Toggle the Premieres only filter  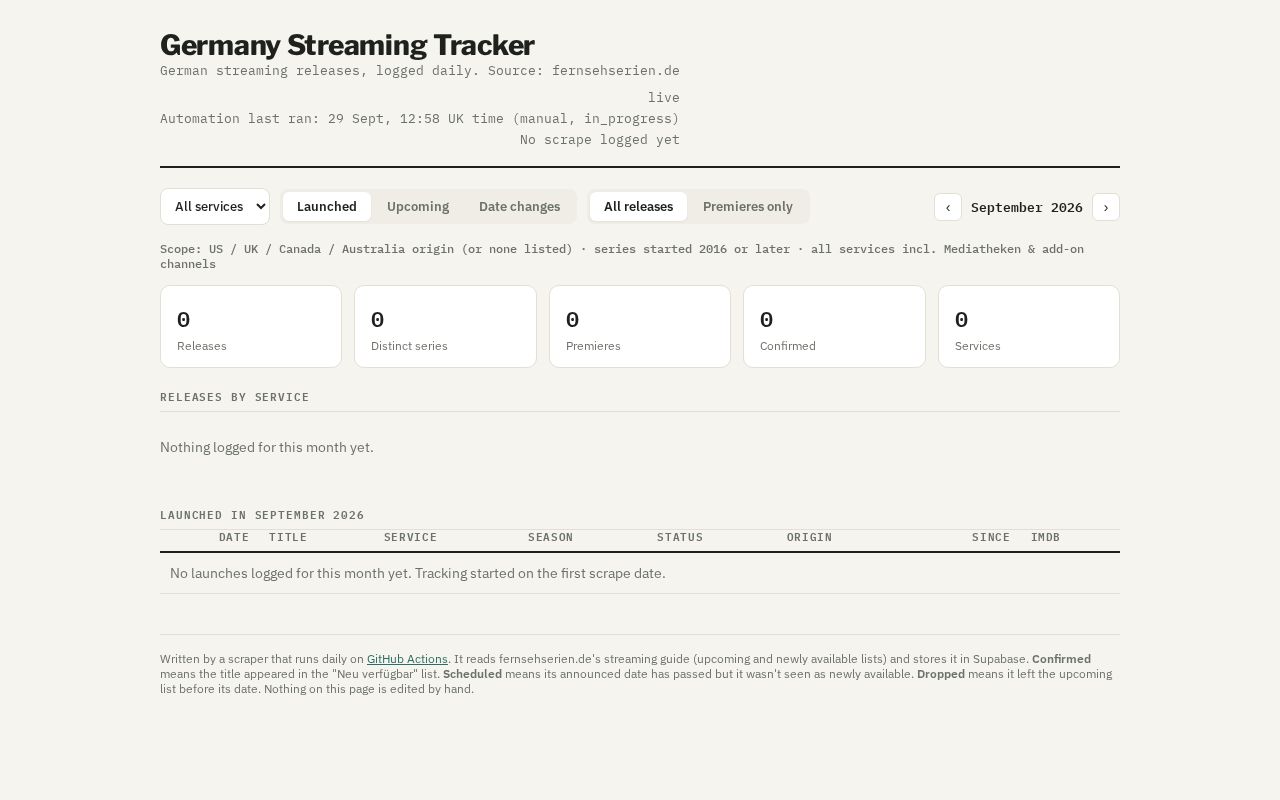[x=748, y=207]
